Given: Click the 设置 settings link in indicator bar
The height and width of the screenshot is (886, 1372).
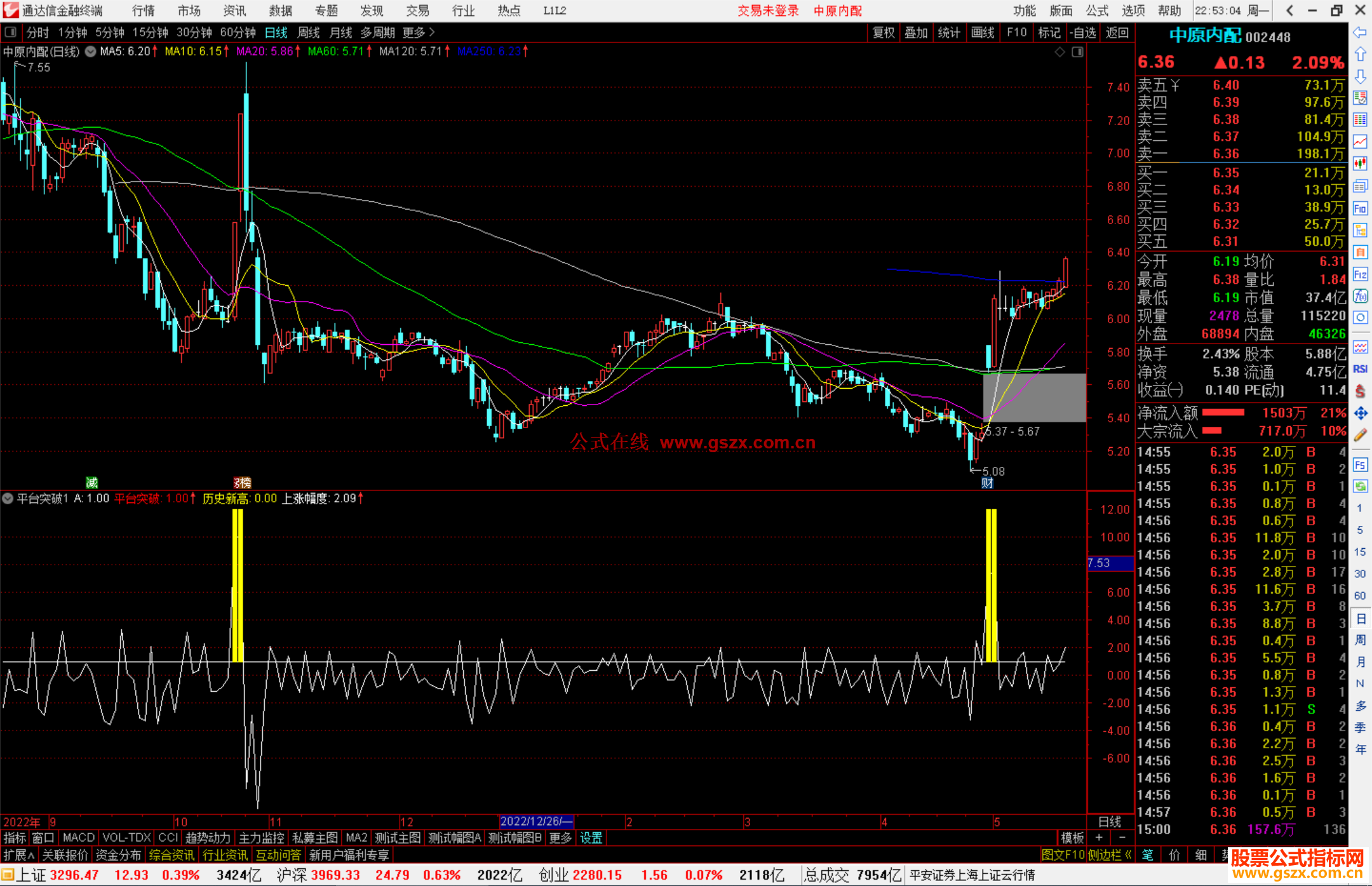Looking at the screenshot, I should [591, 838].
